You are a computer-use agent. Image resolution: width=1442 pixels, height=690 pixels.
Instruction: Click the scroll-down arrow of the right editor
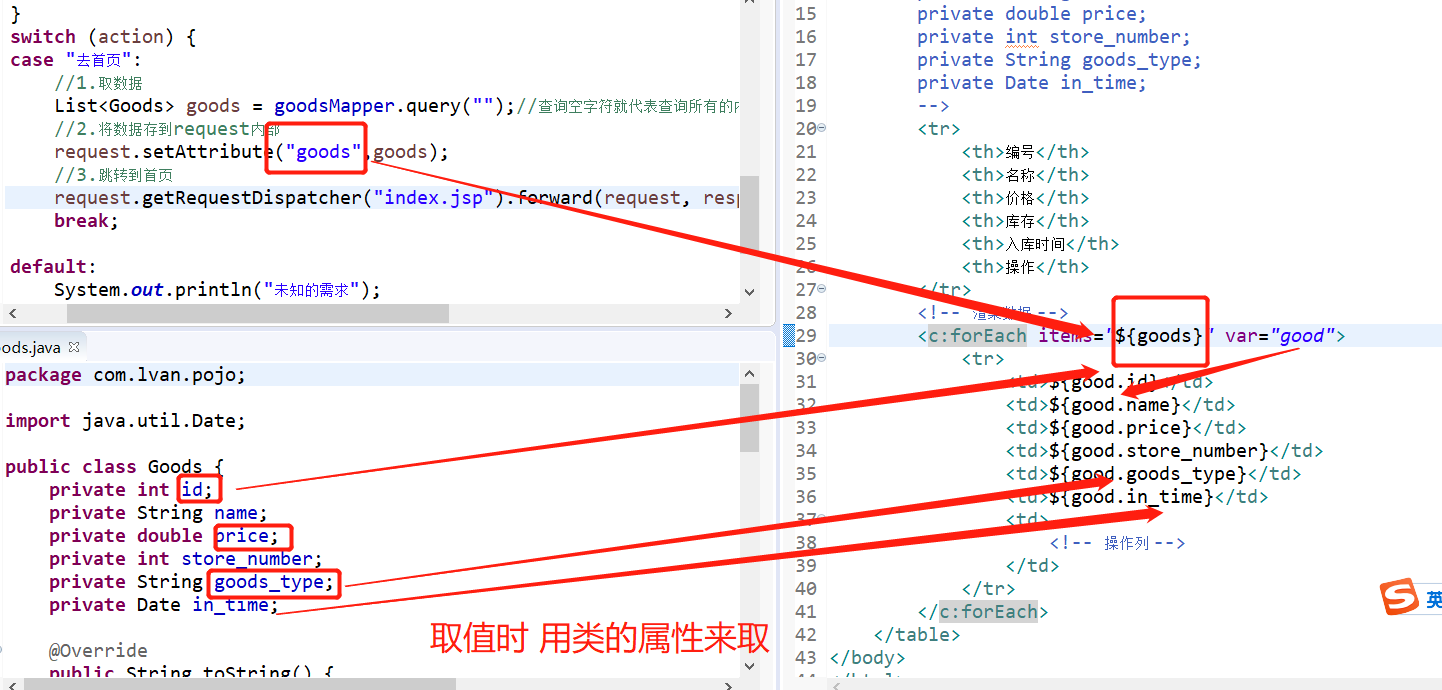click(1437, 680)
